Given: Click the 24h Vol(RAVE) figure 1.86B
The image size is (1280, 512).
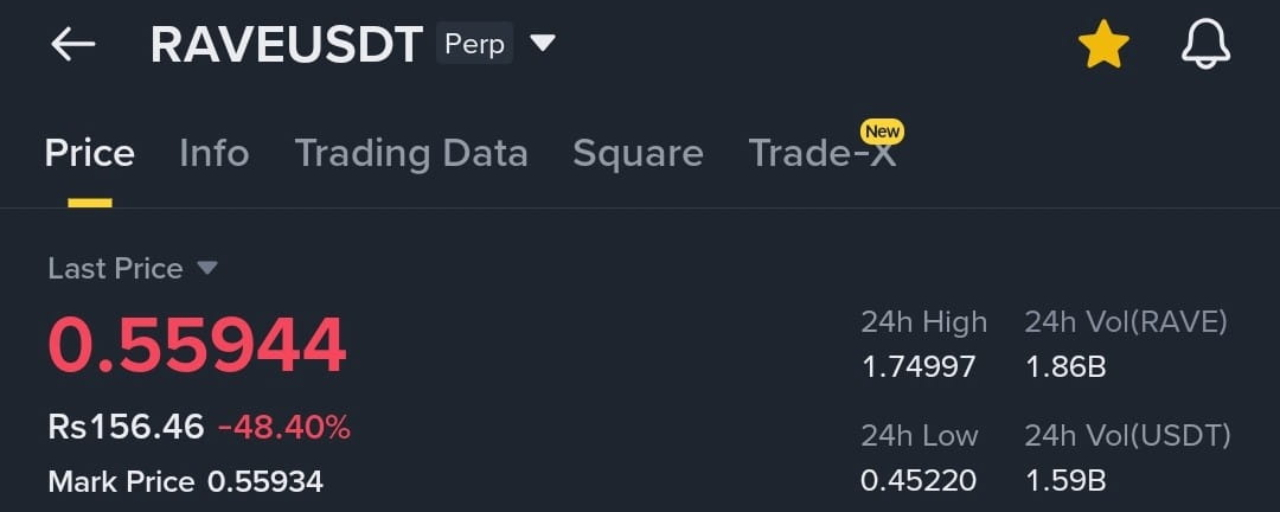Looking at the screenshot, I should click(x=1066, y=367).
